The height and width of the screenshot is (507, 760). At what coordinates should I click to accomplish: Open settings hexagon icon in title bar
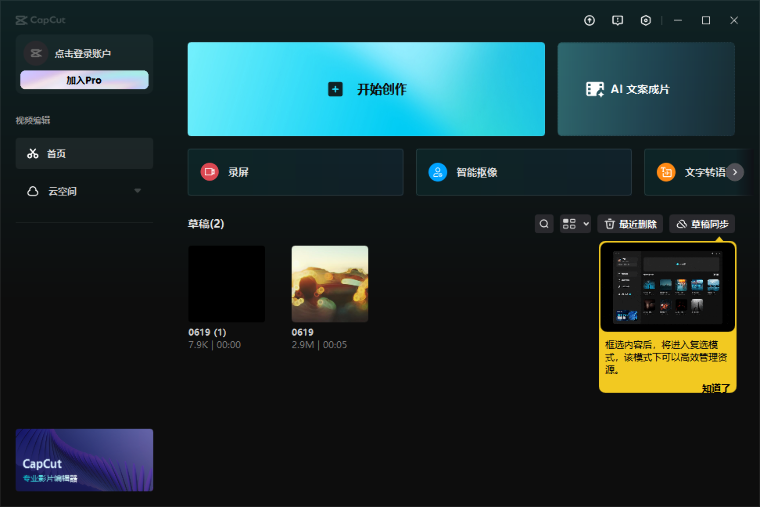pyautogui.click(x=646, y=20)
